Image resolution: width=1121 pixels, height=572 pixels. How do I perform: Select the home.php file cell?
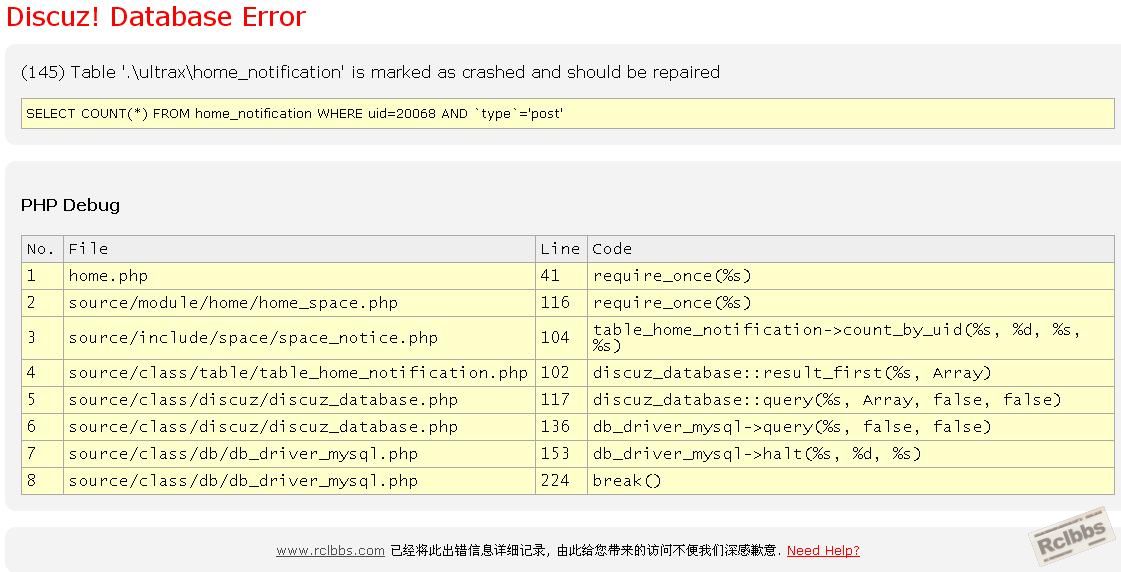tap(299, 276)
